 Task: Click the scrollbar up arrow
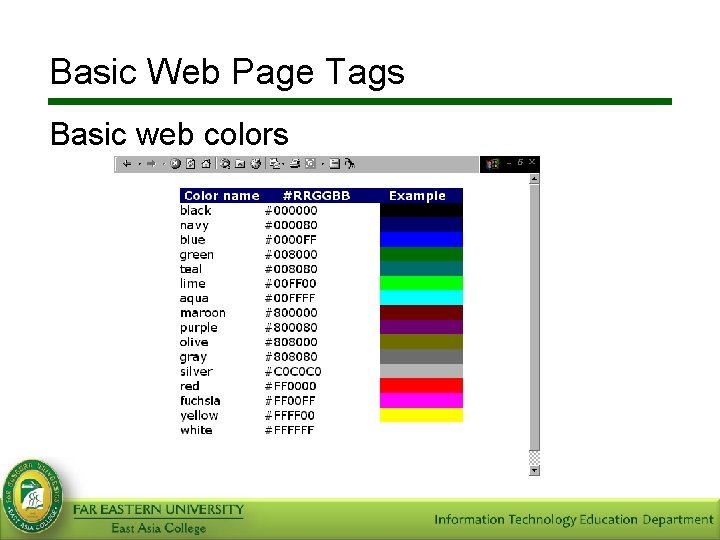534,179
